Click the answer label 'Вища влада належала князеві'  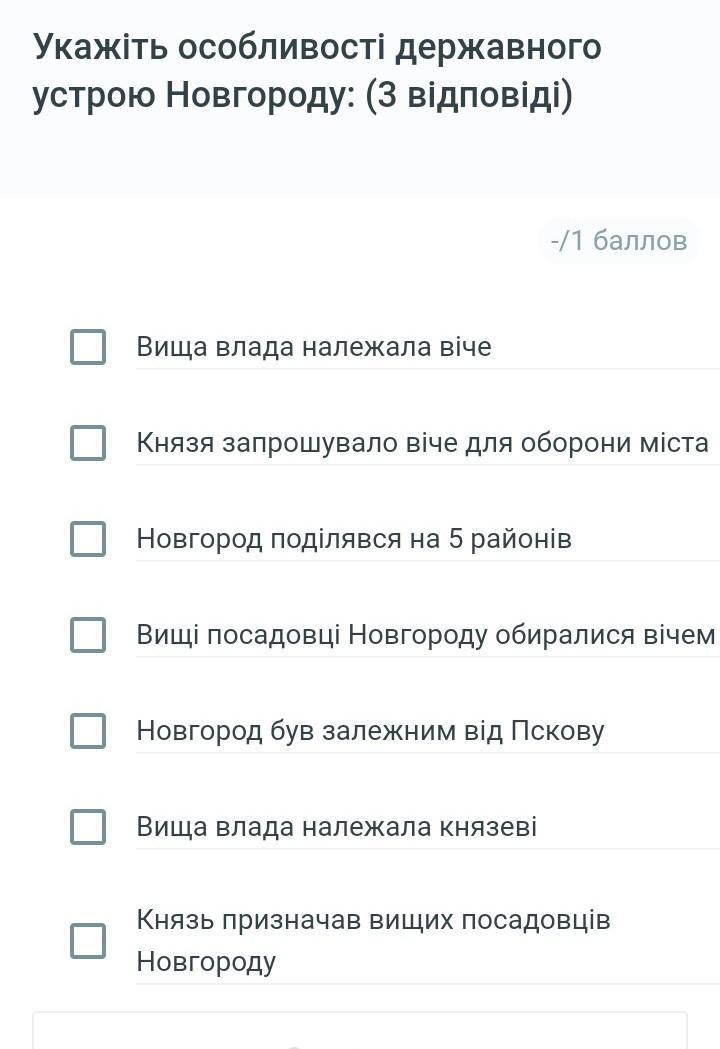coord(336,827)
